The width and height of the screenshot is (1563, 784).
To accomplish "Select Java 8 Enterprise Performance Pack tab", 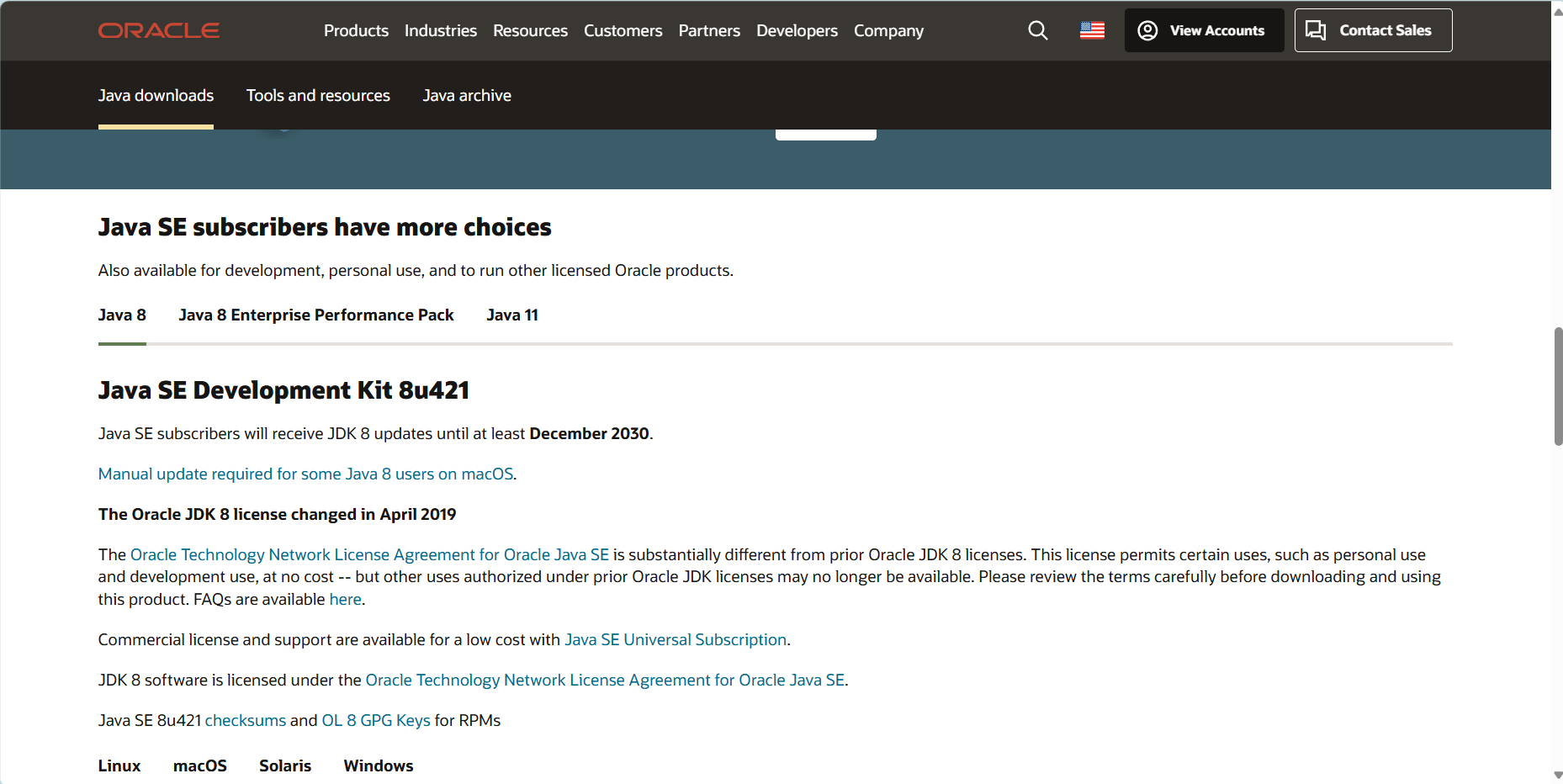I will (315, 315).
